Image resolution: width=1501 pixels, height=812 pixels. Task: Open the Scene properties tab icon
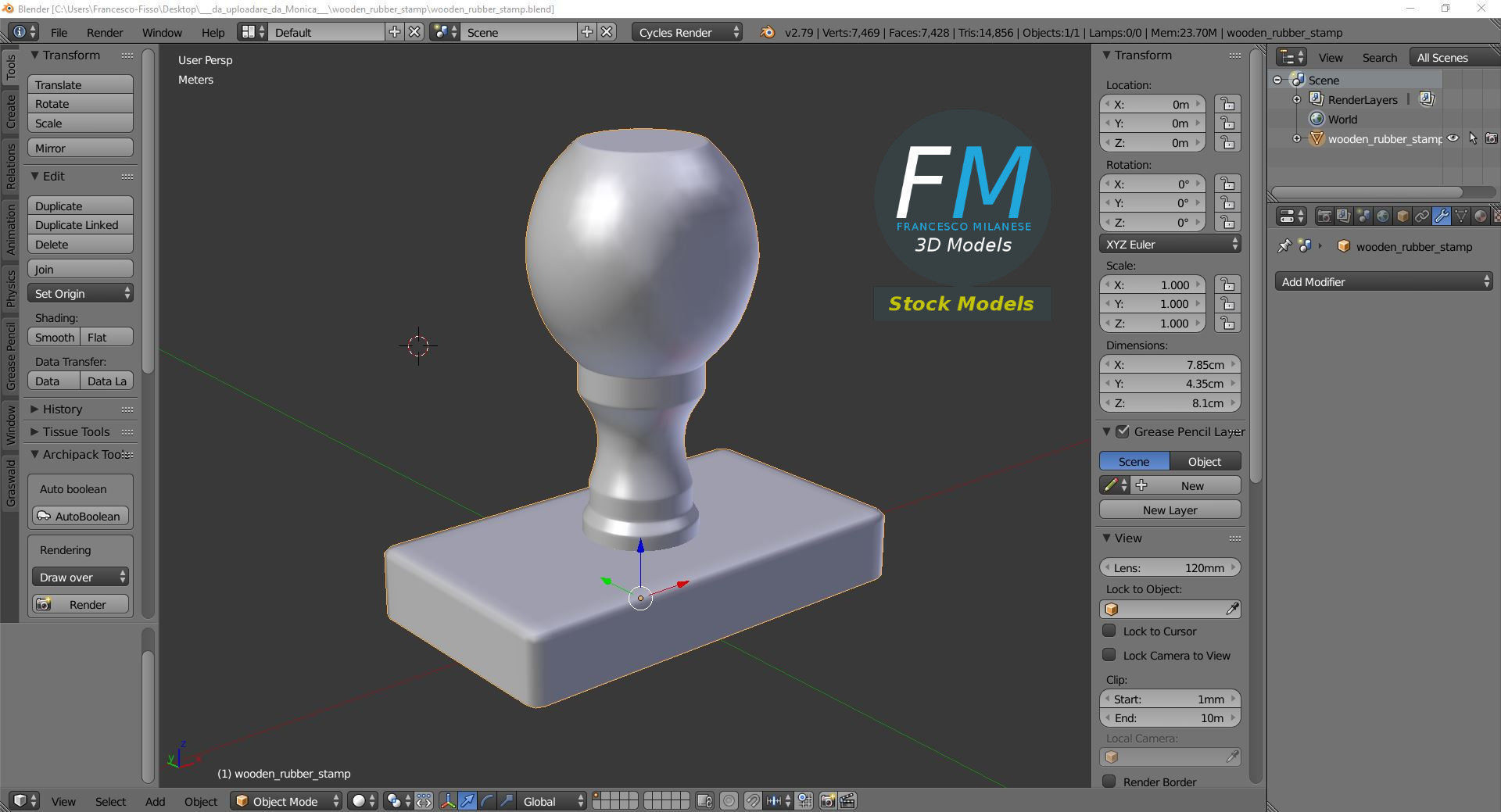1363,216
